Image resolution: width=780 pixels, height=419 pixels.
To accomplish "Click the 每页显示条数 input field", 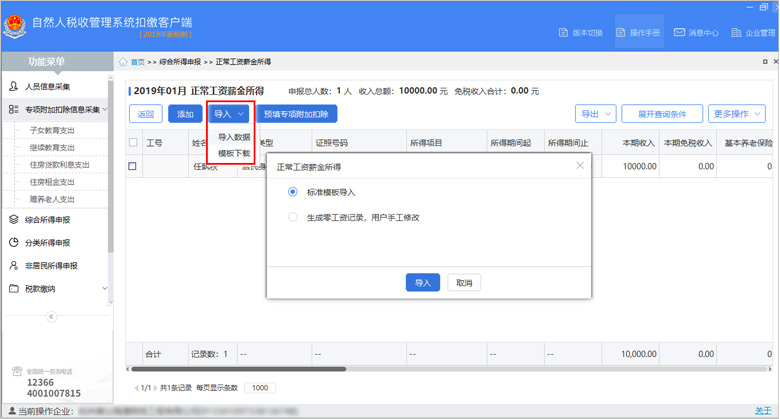I will point(260,388).
